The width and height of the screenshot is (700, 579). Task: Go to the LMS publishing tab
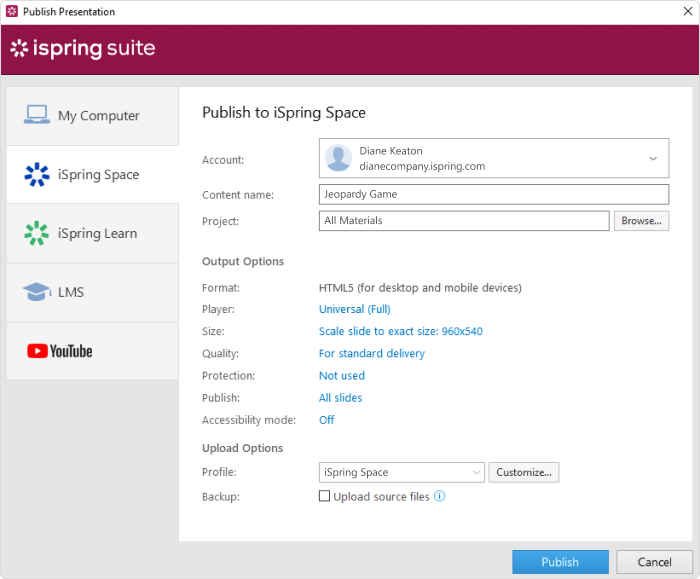click(x=92, y=292)
